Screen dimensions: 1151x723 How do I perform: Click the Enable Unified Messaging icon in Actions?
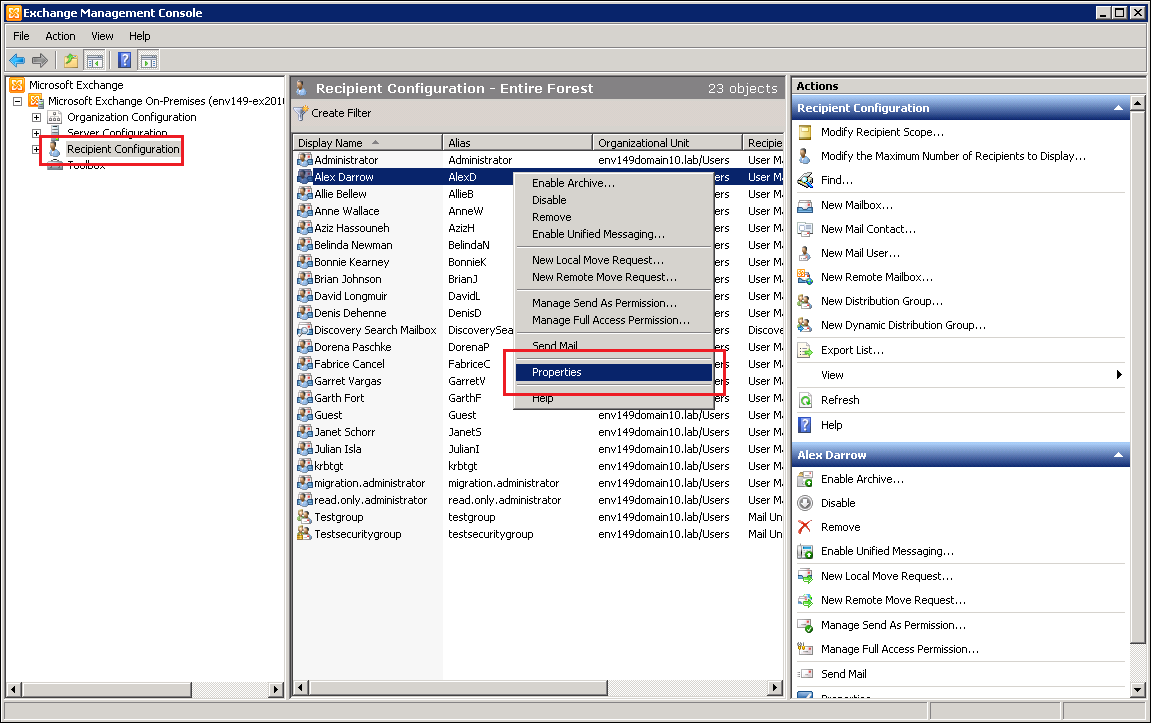(x=805, y=551)
